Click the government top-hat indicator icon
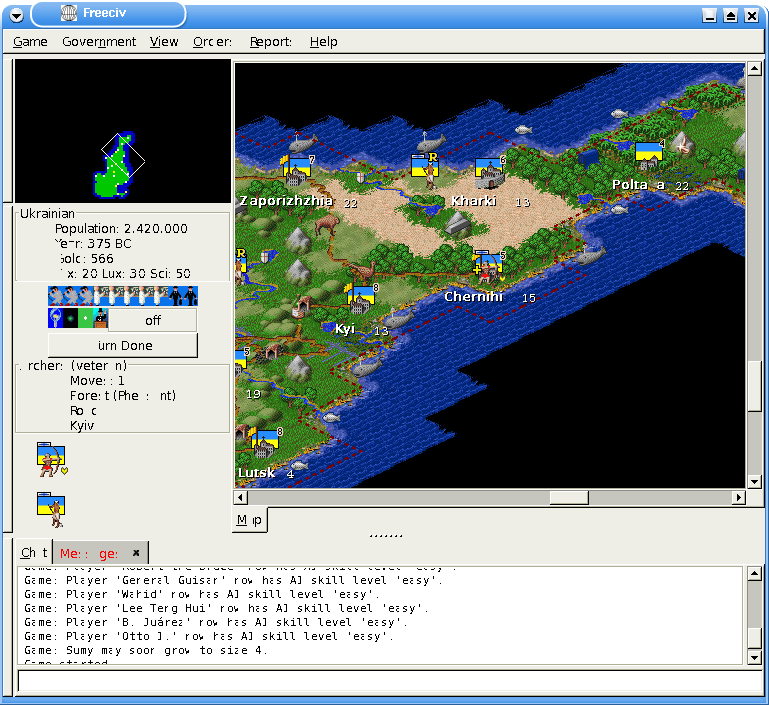Image resolution: width=769 pixels, height=705 pixels. point(101,318)
